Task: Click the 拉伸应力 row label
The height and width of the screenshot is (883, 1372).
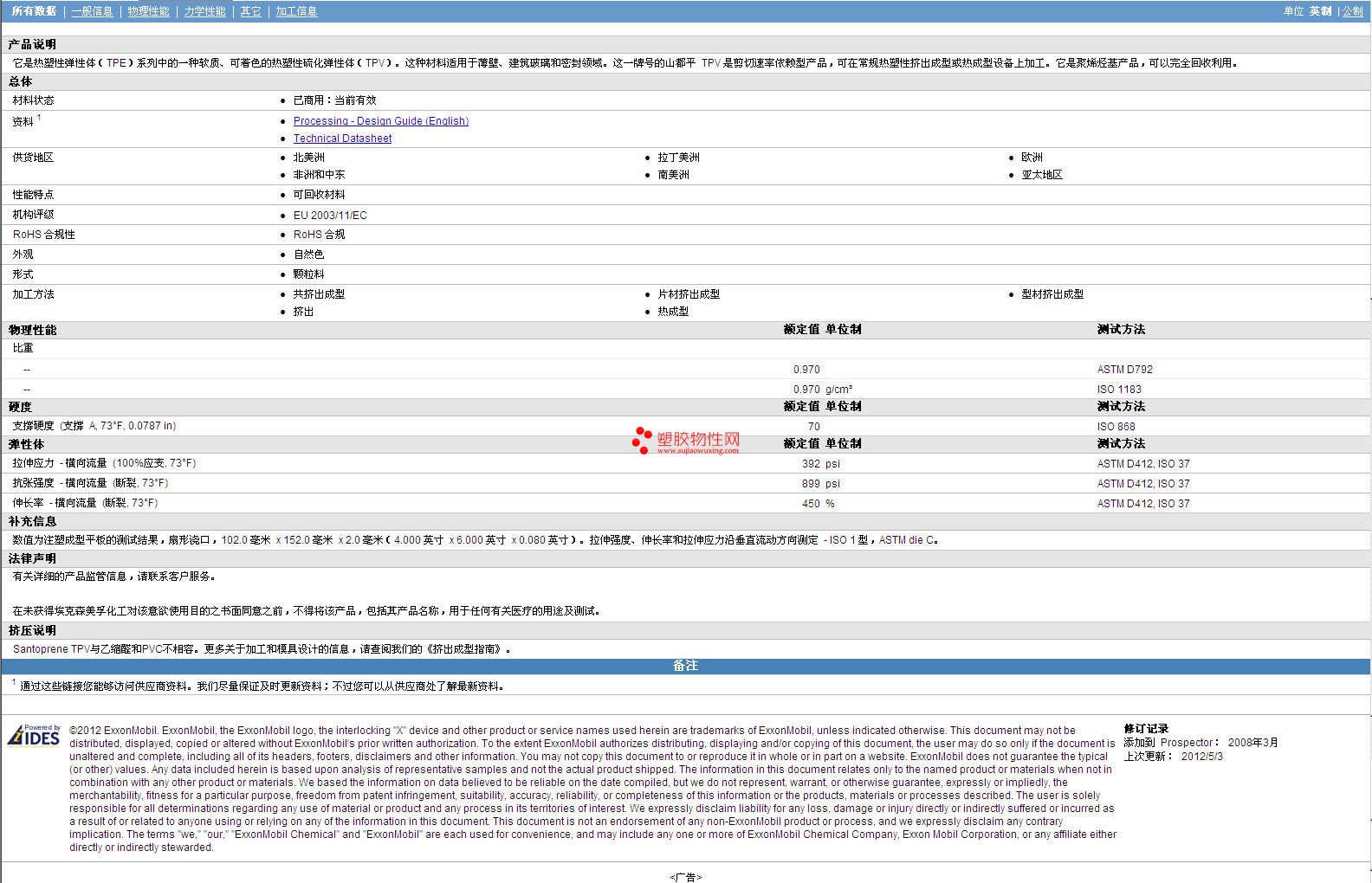Action: pyautogui.click(x=104, y=463)
